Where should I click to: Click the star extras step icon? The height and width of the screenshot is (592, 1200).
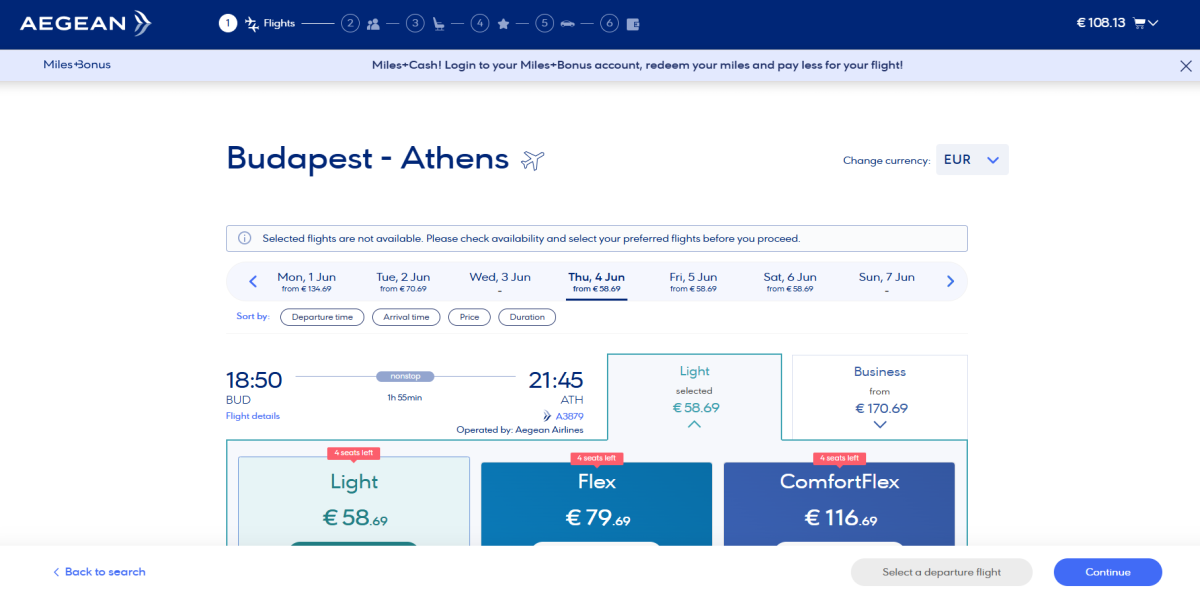(503, 24)
